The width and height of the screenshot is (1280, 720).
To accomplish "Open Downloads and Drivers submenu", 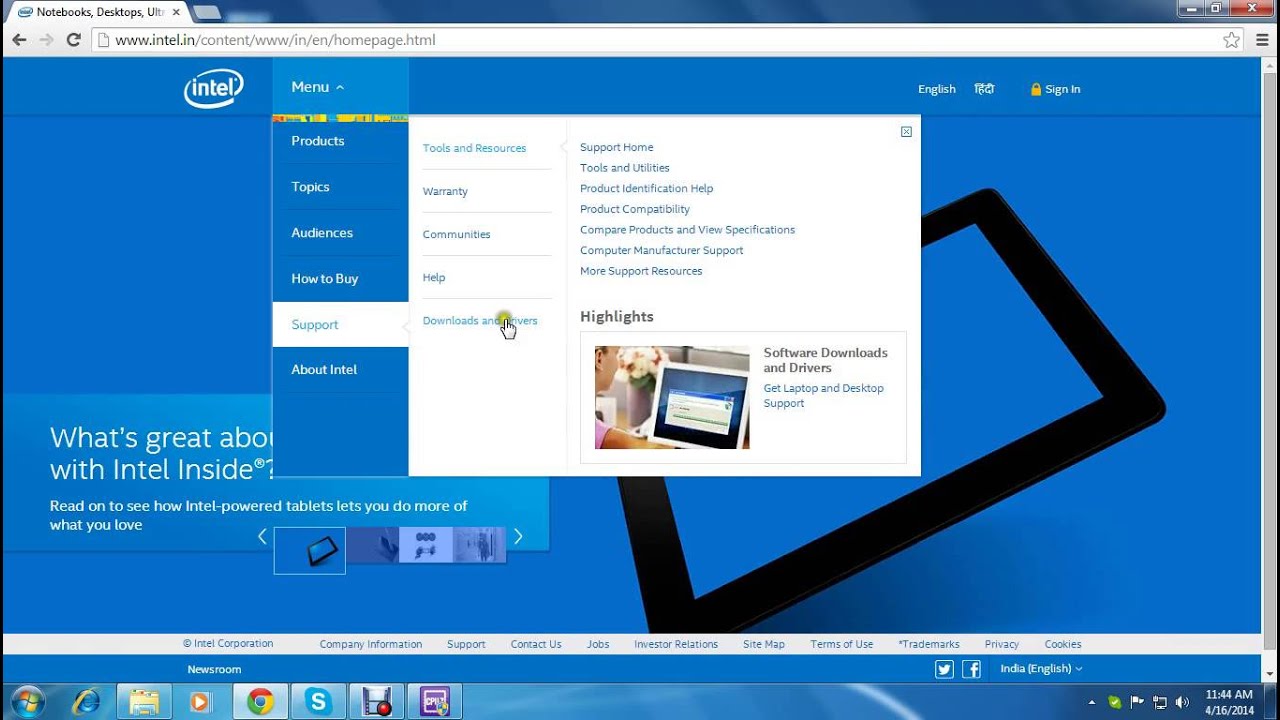I will coord(480,321).
